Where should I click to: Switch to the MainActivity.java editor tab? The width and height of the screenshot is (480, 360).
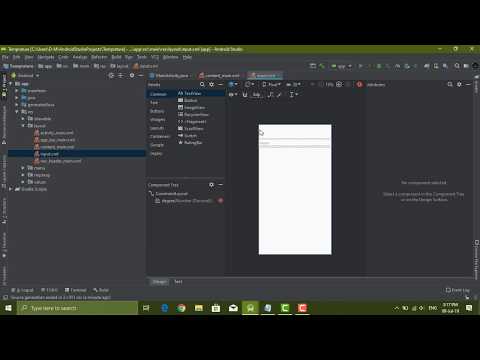[169, 76]
